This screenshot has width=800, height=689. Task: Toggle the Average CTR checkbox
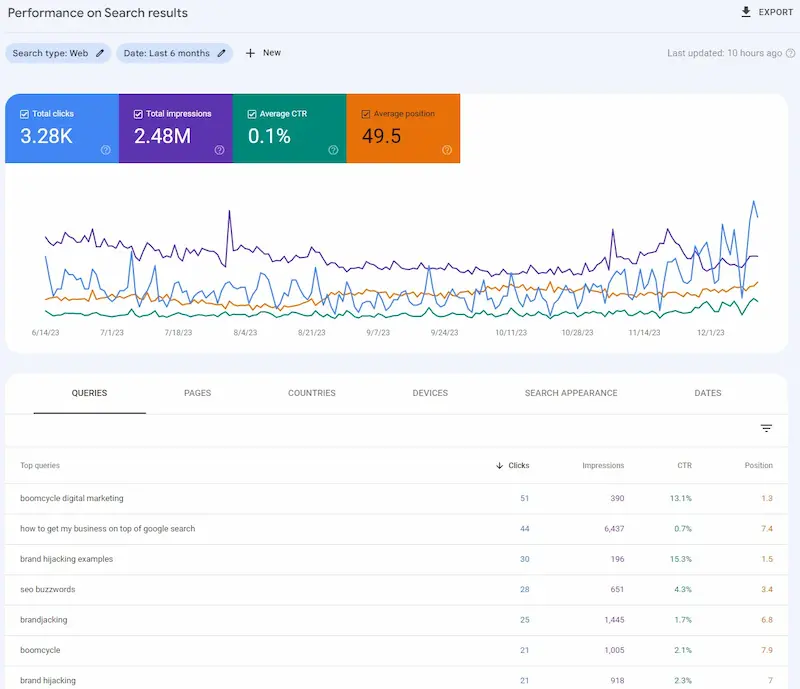[x=252, y=114]
